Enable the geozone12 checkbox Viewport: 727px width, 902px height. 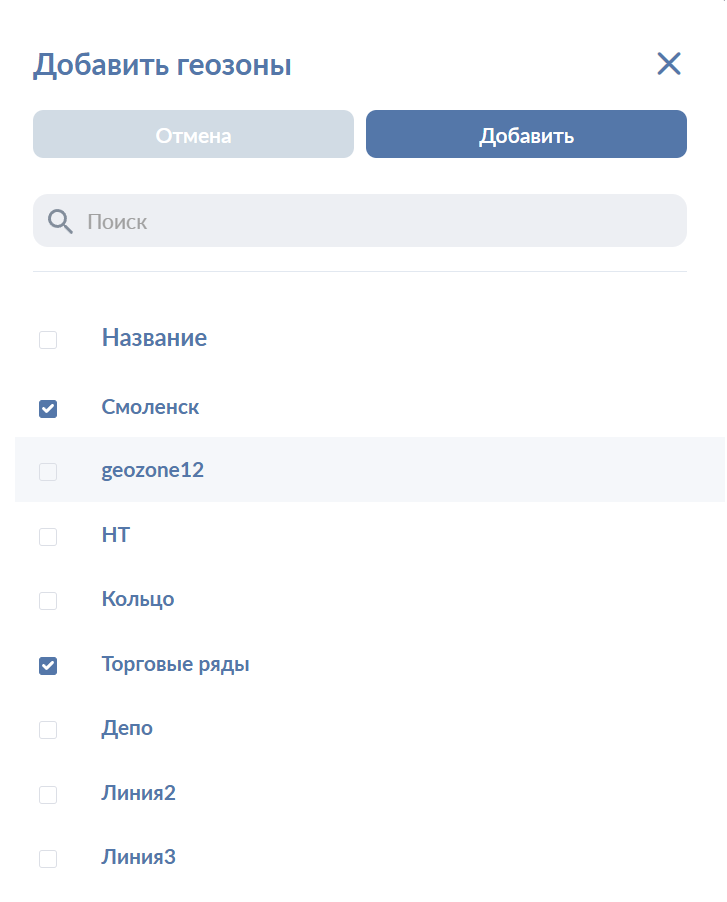tap(48, 472)
